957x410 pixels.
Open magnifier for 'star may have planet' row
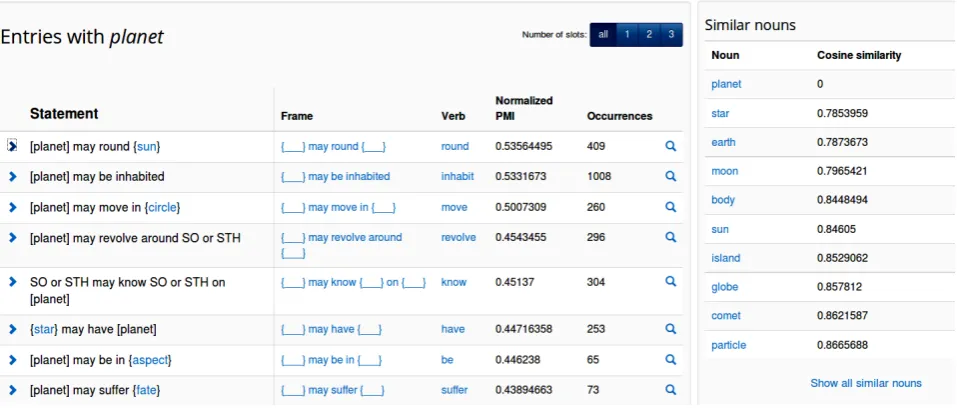[670, 329]
